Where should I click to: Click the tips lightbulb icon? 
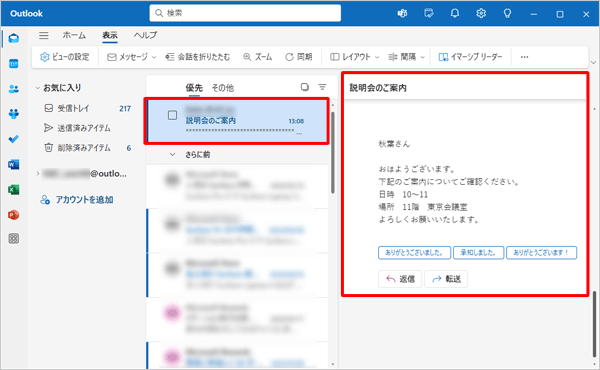pyautogui.click(x=507, y=14)
